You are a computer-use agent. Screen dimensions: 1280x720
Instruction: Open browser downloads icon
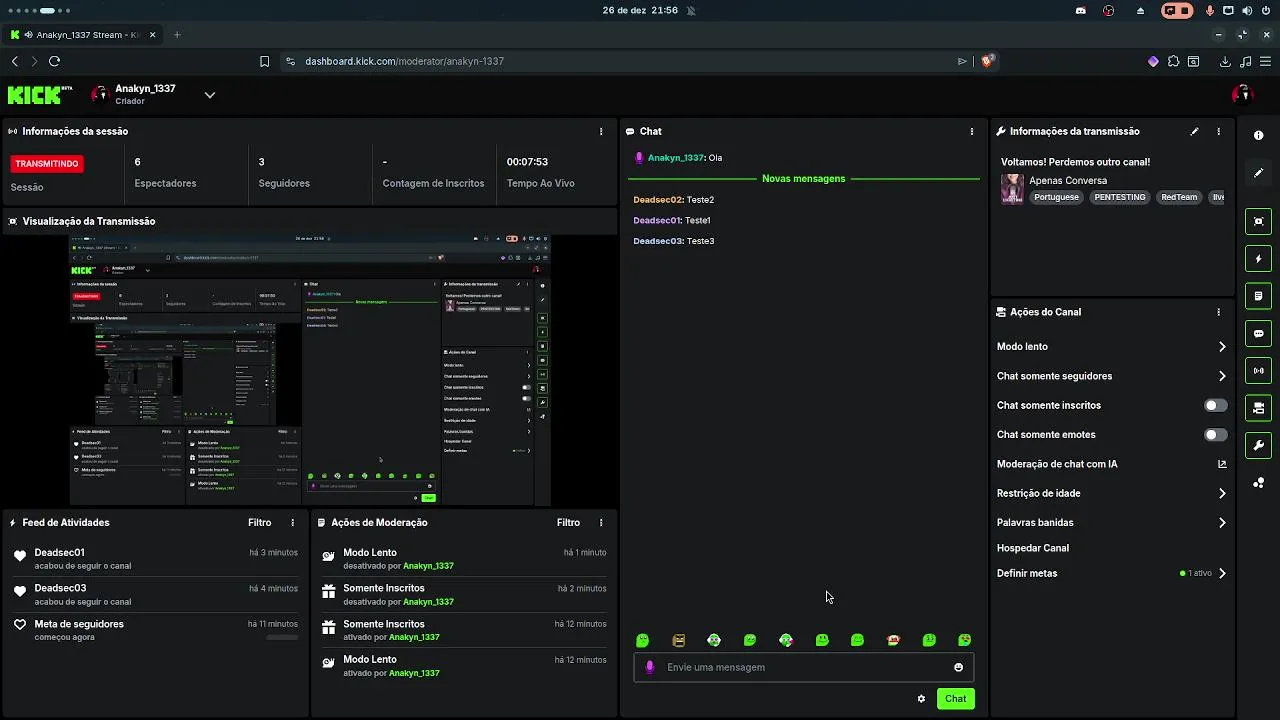[x=1225, y=61]
